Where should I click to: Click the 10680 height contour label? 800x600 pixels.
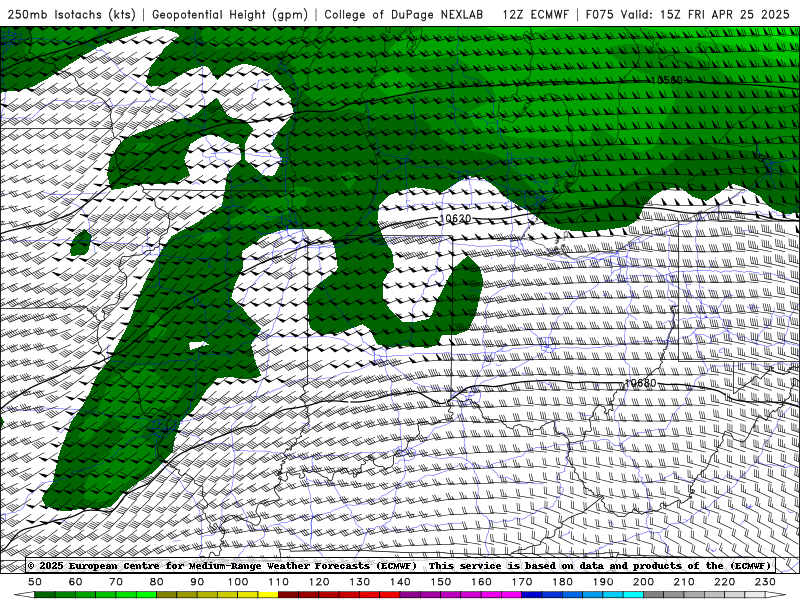tap(640, 383)
